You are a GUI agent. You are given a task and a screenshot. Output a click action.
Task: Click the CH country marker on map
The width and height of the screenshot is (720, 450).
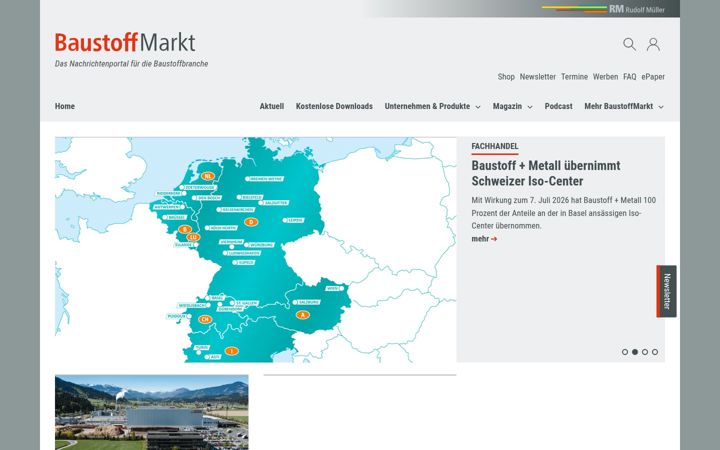(x=205, y=319)
